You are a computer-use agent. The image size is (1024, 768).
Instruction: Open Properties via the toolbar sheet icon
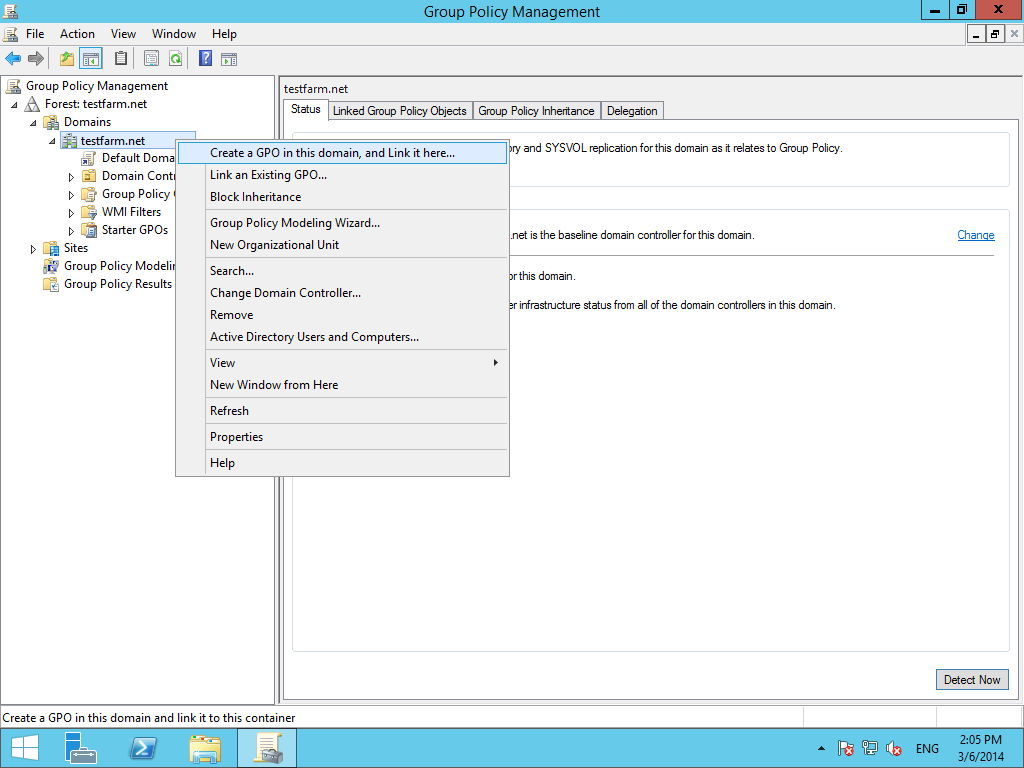[x=151, y=59]
